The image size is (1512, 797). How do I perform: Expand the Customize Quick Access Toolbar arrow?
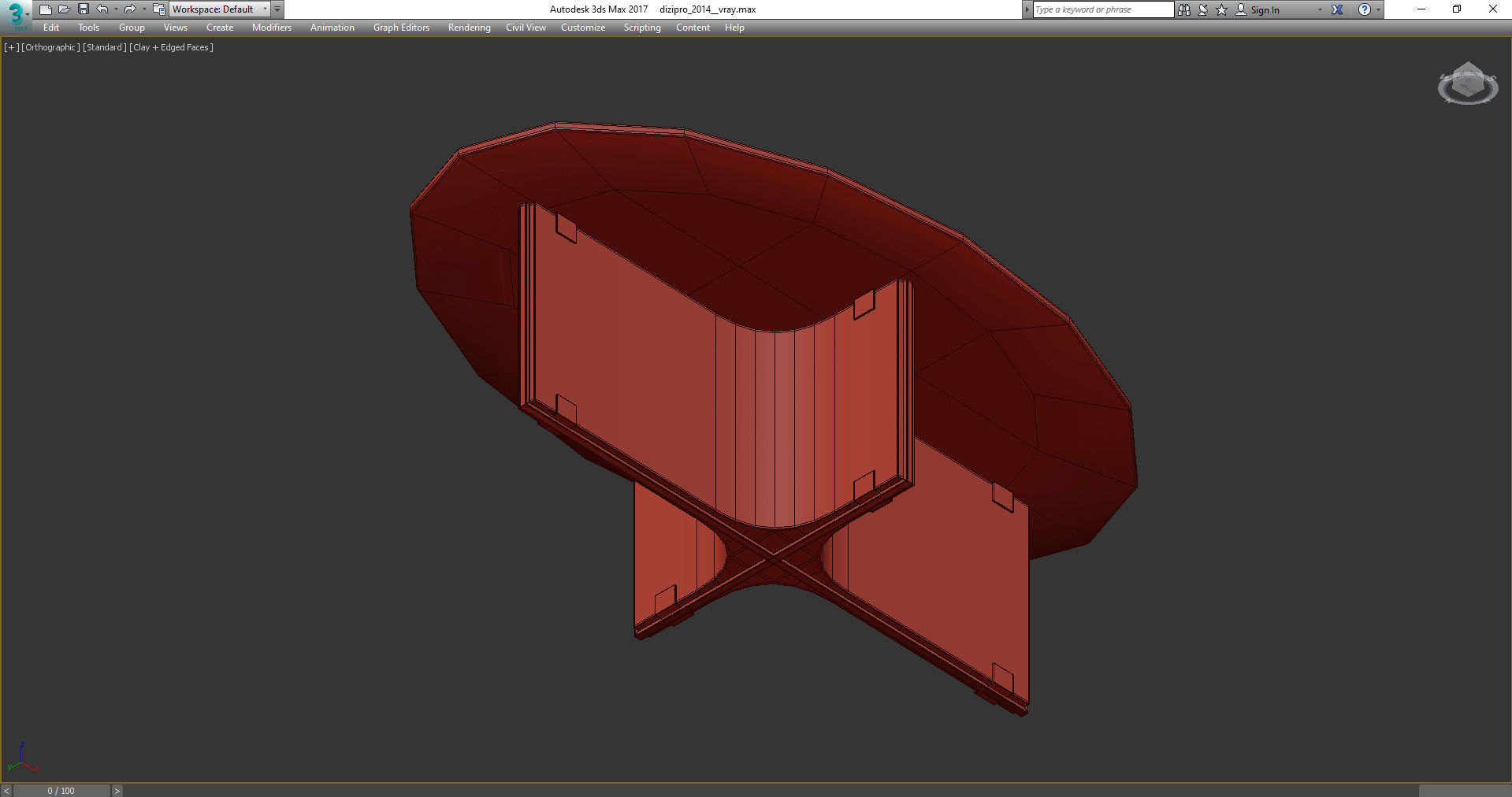point(277,9)
